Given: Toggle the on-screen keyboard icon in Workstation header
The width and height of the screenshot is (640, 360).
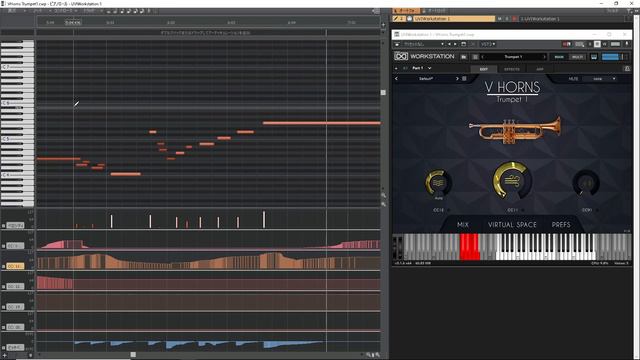Looking at the screenshot, I should [x=594, y=57].
